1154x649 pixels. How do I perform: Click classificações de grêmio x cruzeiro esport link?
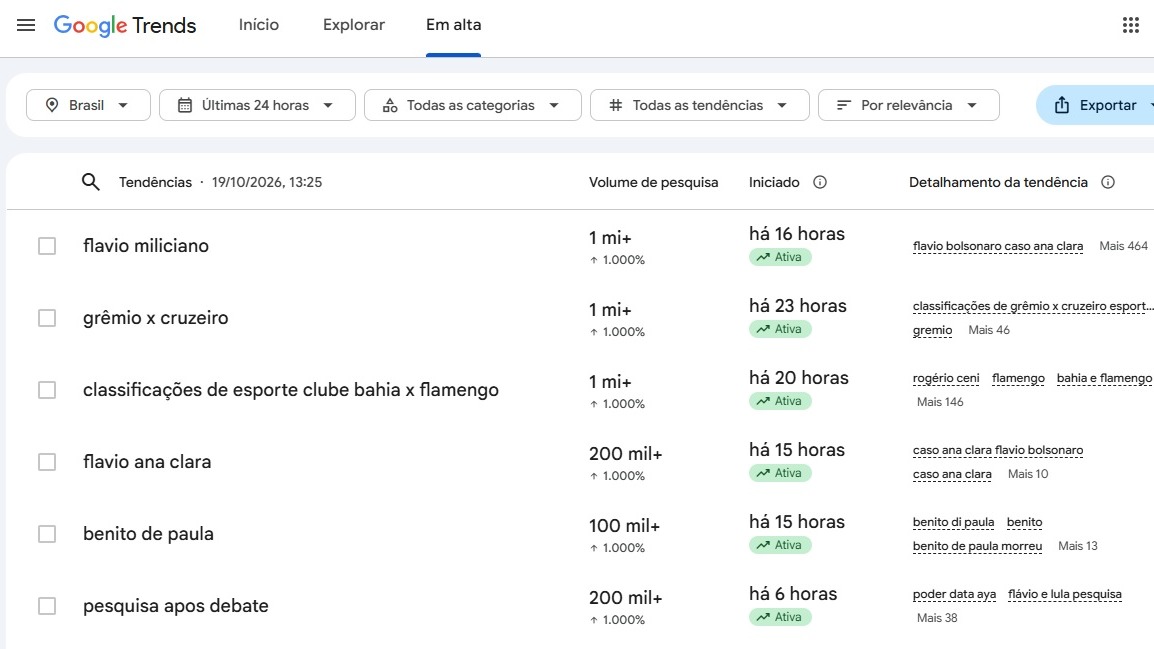pos(1033,306)
